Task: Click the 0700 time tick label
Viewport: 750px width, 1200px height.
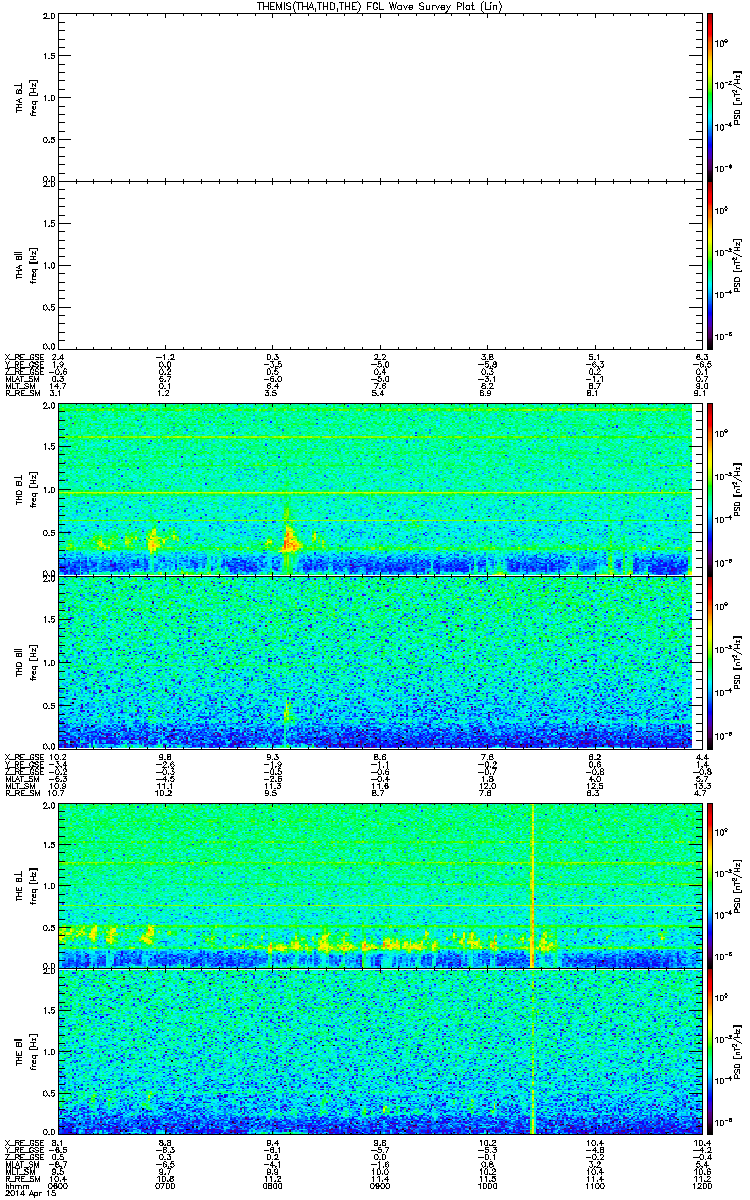Action: point(165,1186)
